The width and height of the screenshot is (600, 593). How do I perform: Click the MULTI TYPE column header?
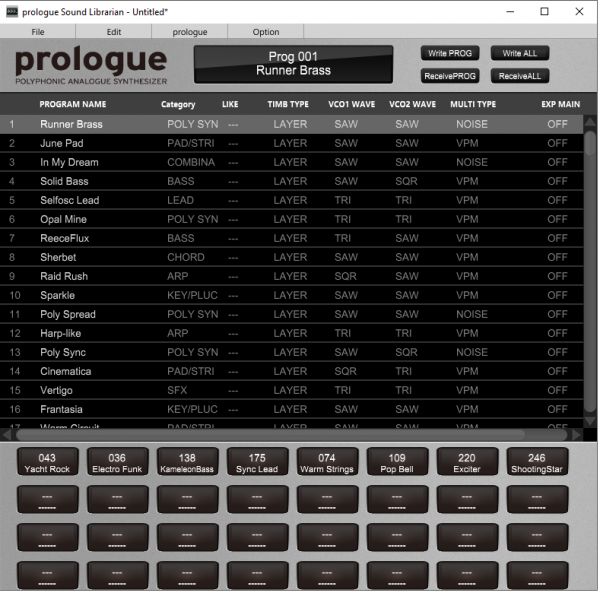(473, 104)
